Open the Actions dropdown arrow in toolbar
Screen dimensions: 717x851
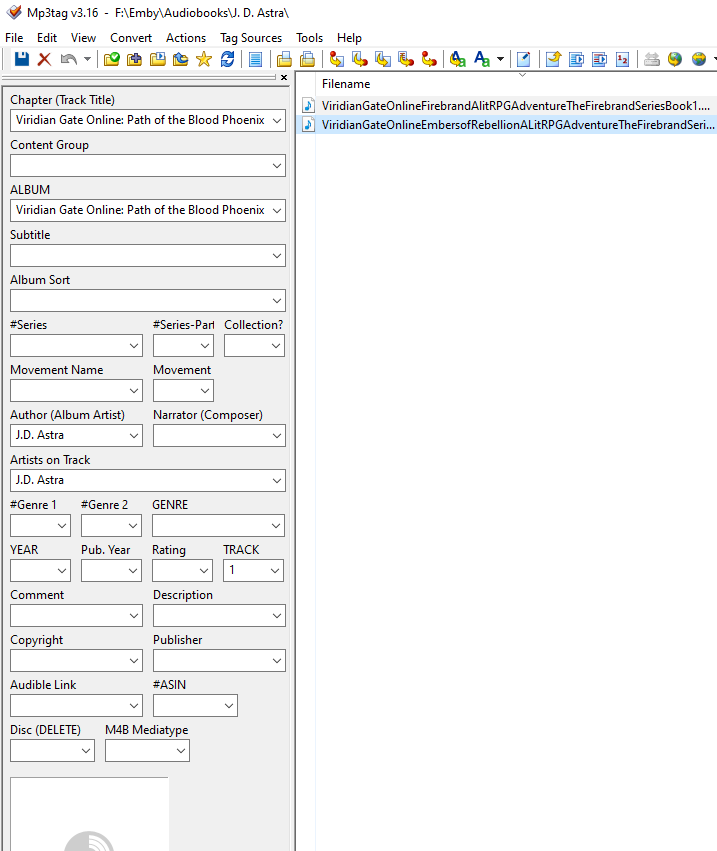point(500,59)
